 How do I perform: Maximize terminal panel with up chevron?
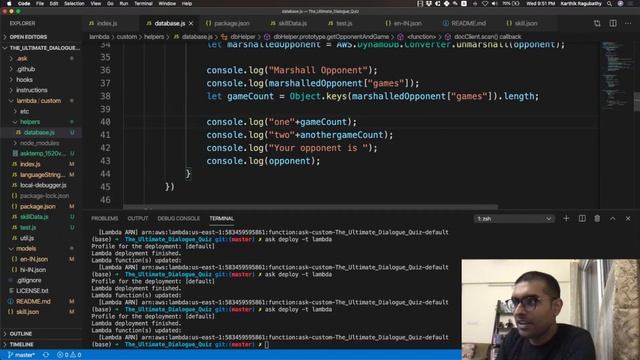(x=613, y=219)
